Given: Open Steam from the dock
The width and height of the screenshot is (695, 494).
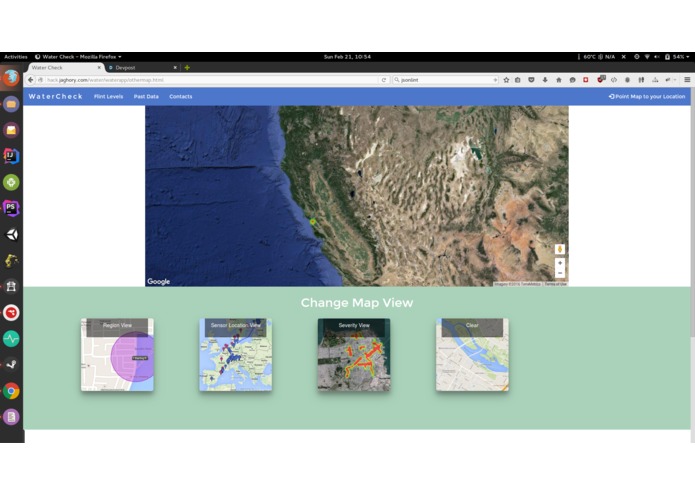Looking at the screenshot, I should [x=11, y=365].
